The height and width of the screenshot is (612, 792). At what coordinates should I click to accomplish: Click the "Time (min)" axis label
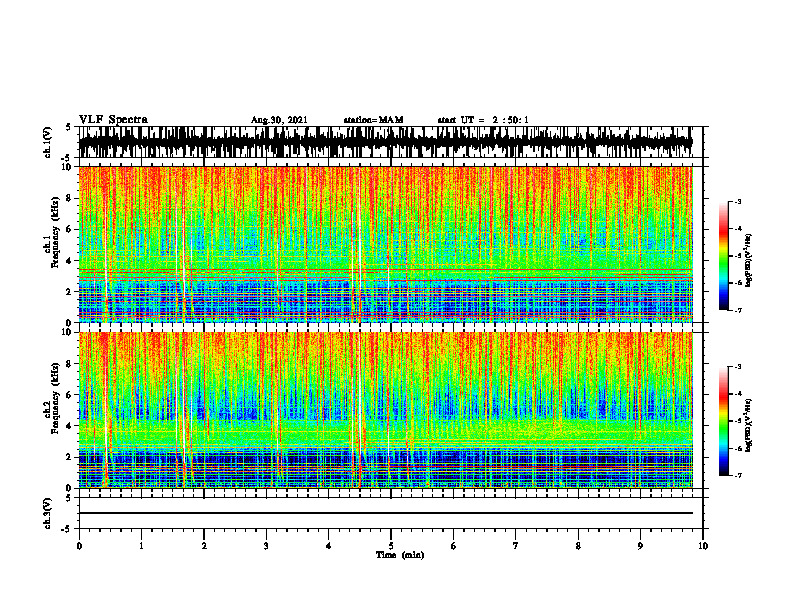[x=400, y=555]
